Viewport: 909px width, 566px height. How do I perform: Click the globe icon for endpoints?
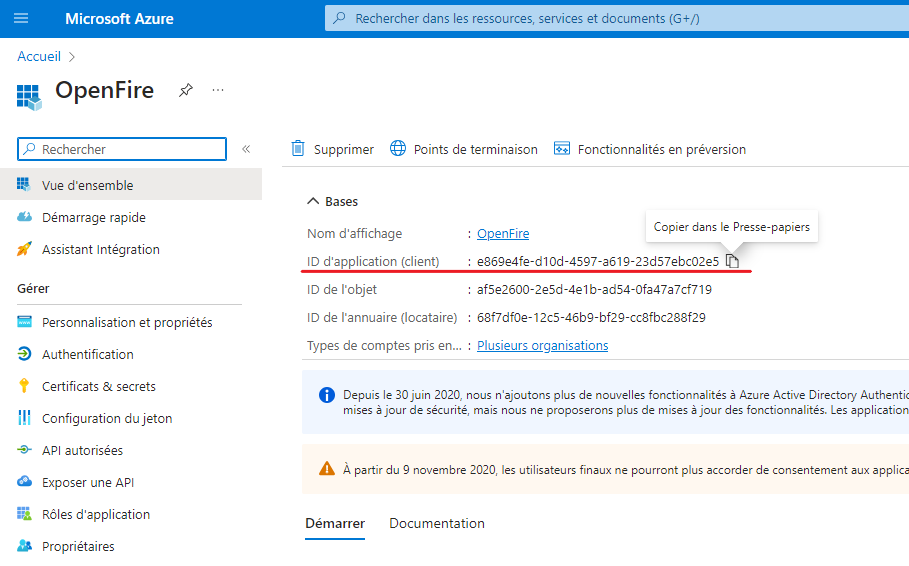pyautogui.click(x=398, y=148)
